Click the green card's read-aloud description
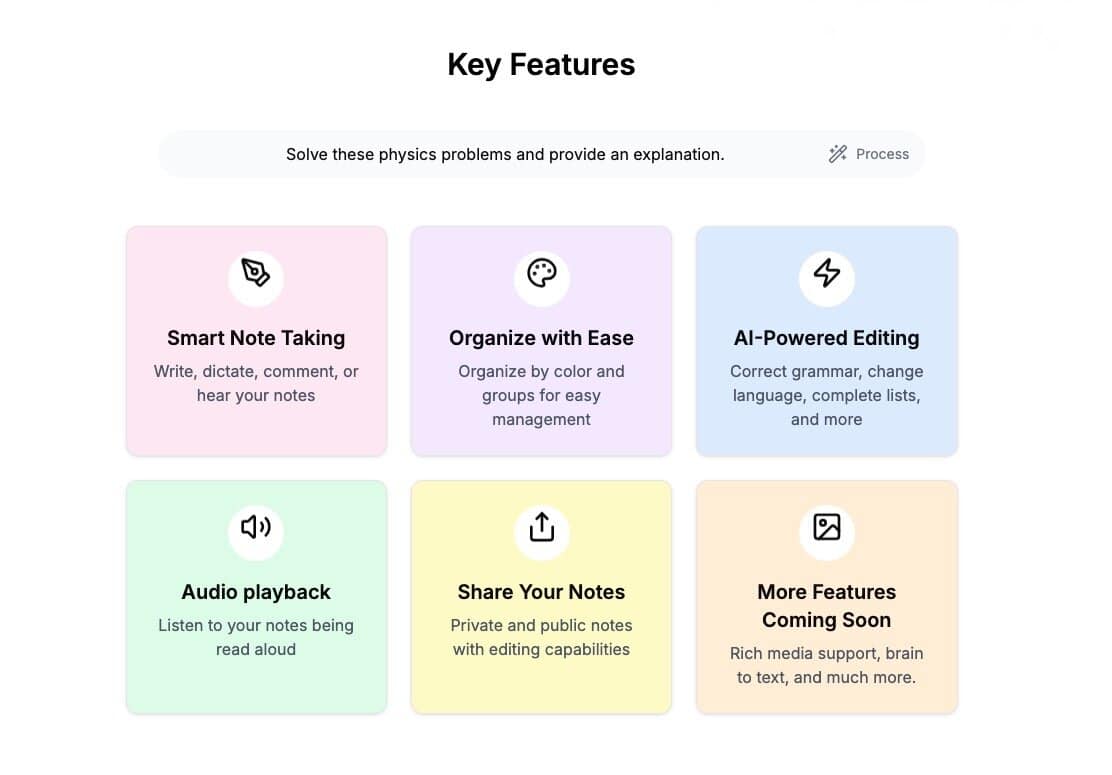The width and height of the screenshot is (1112, 775). pos(256,637)
